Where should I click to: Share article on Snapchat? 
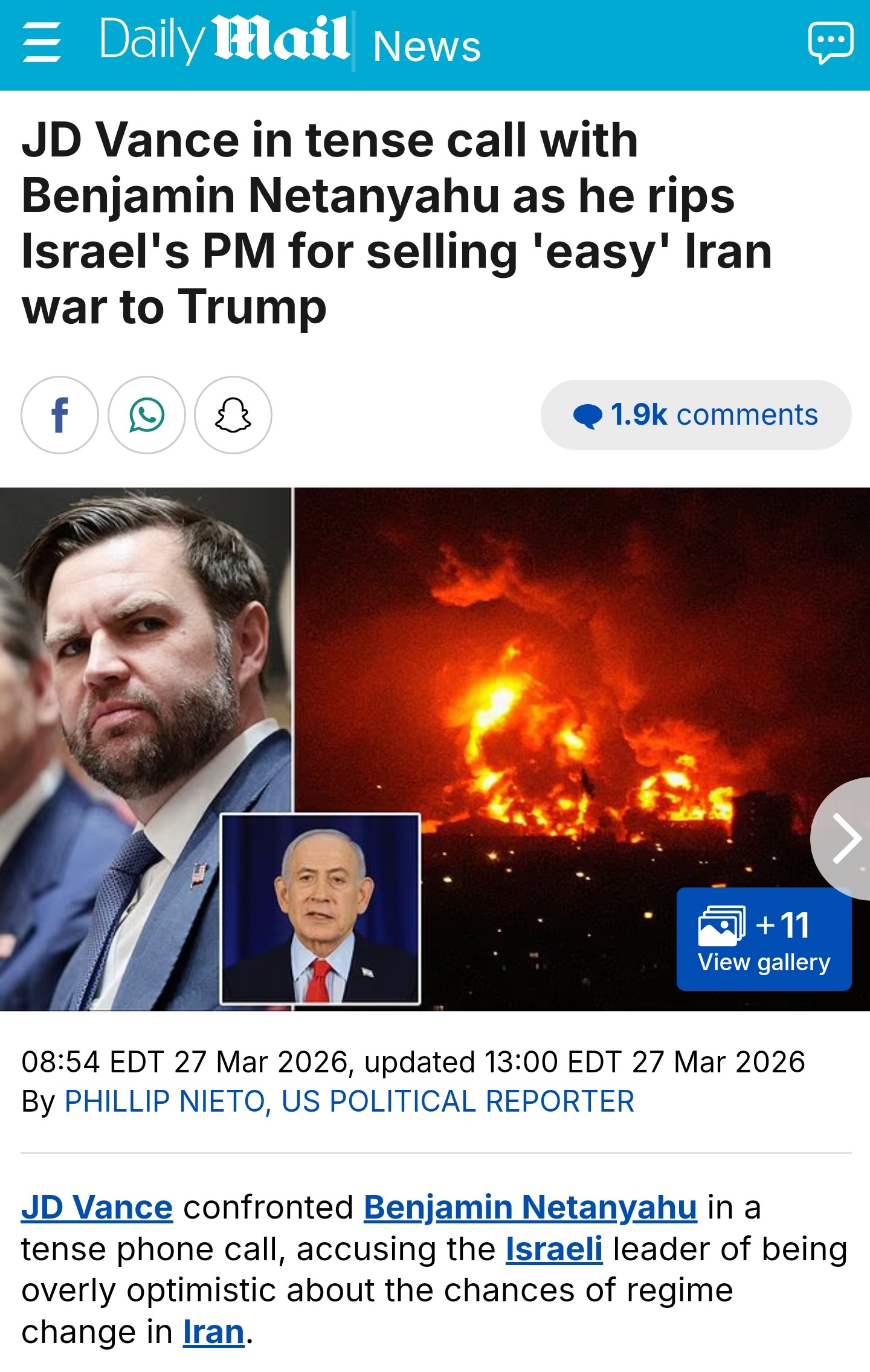click(233, 415)
